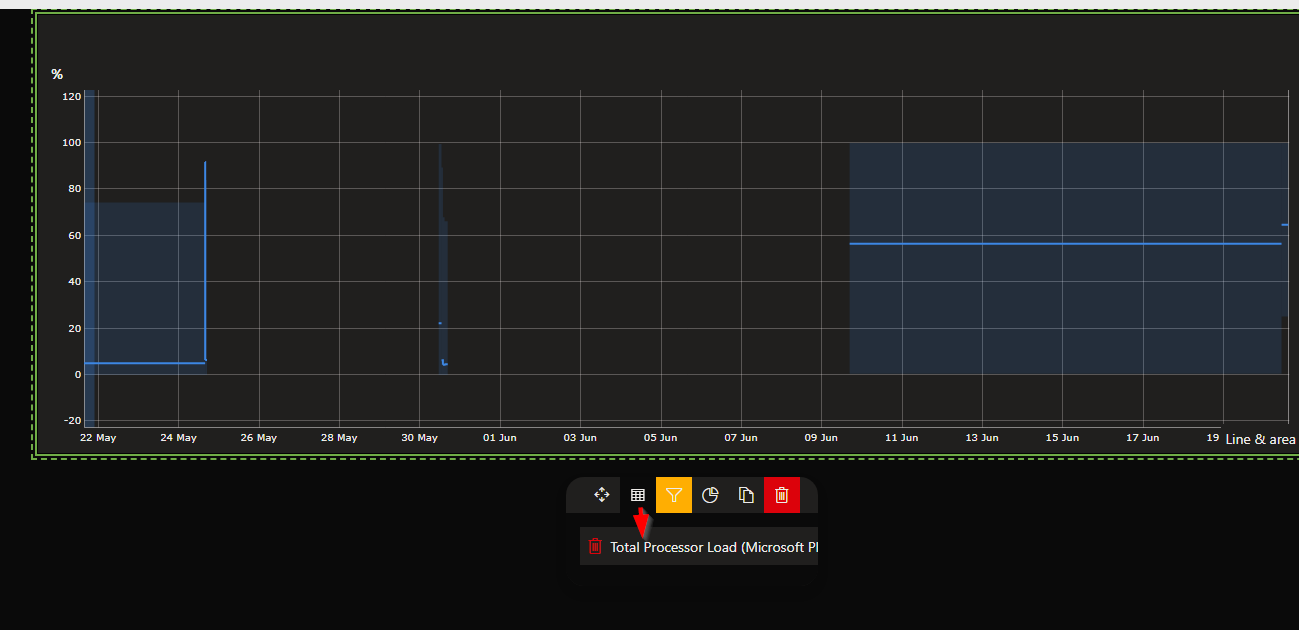Click the duplicate widget copy icon
The width and height of the screenshot is (1299, 630).
coord(746,495)
